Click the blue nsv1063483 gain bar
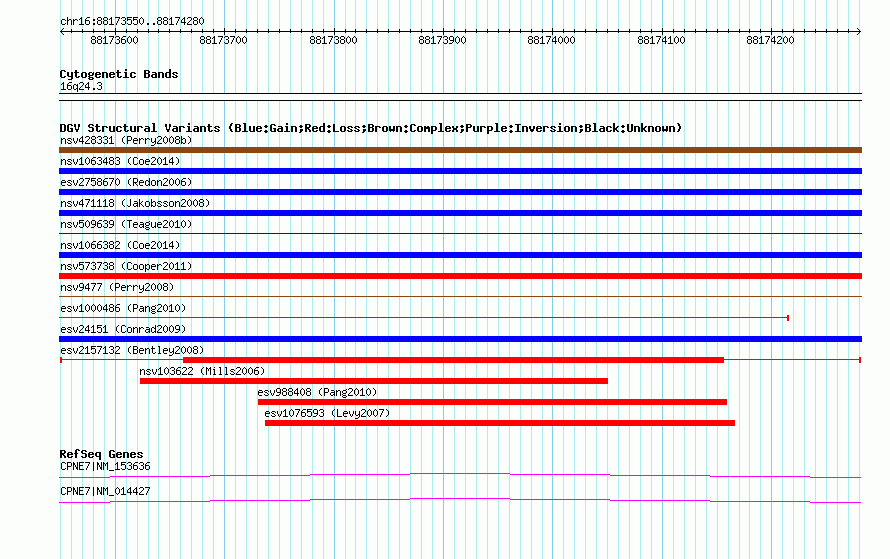 460,171
